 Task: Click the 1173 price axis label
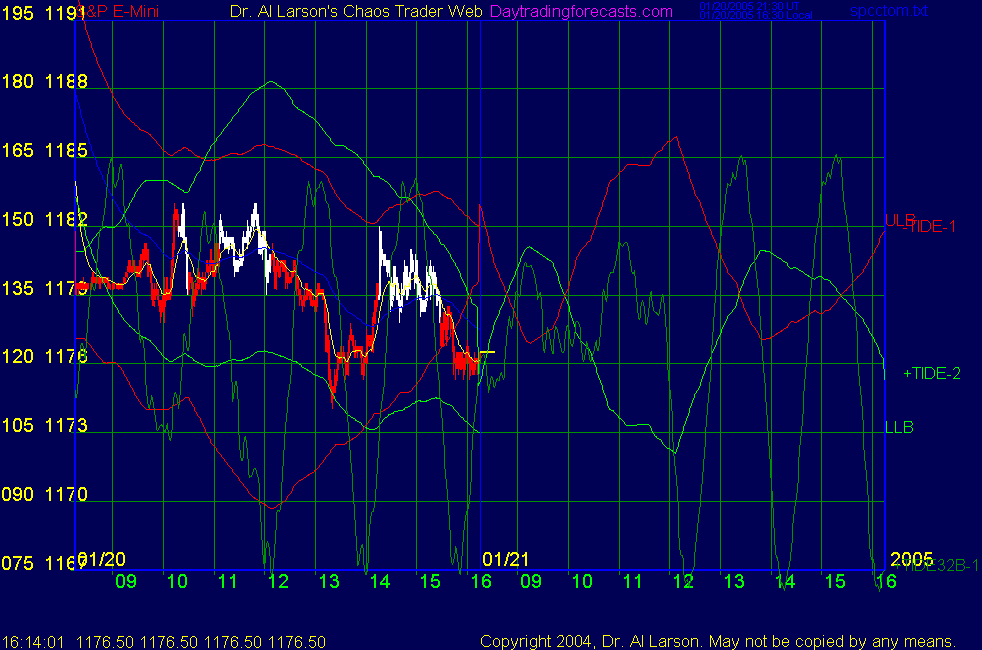[x=67, y=426]
